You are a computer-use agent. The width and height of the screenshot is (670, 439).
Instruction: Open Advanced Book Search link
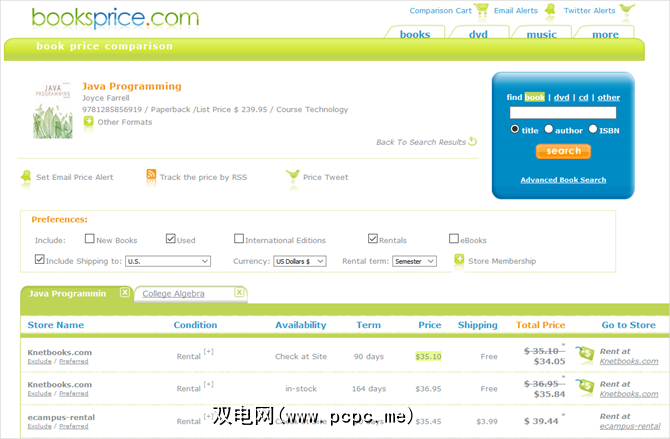click(563, 180)
